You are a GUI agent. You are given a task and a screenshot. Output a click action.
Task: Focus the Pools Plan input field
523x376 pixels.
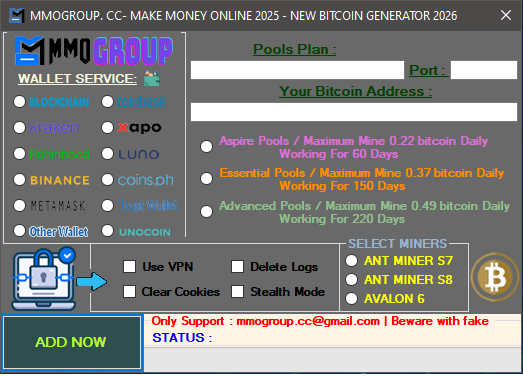click(x=297, y=70)
